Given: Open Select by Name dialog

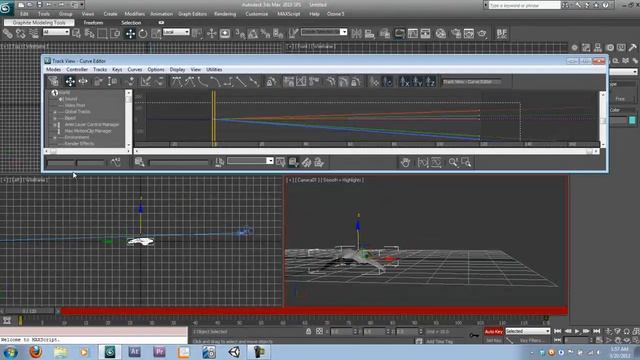Looking at the screenshot, I should pyautogui.click(x=89, y=33).
